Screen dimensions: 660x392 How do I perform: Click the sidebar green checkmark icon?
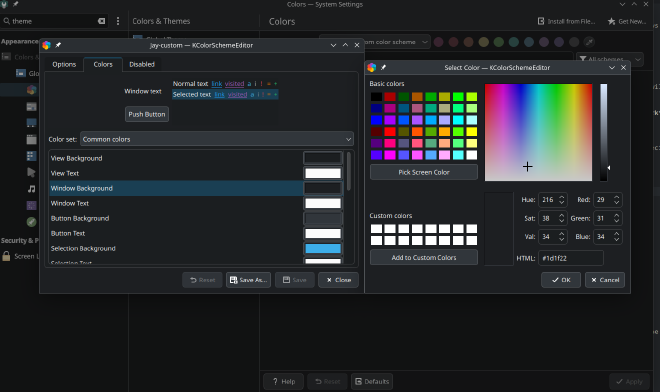click(x=32, y=221)
